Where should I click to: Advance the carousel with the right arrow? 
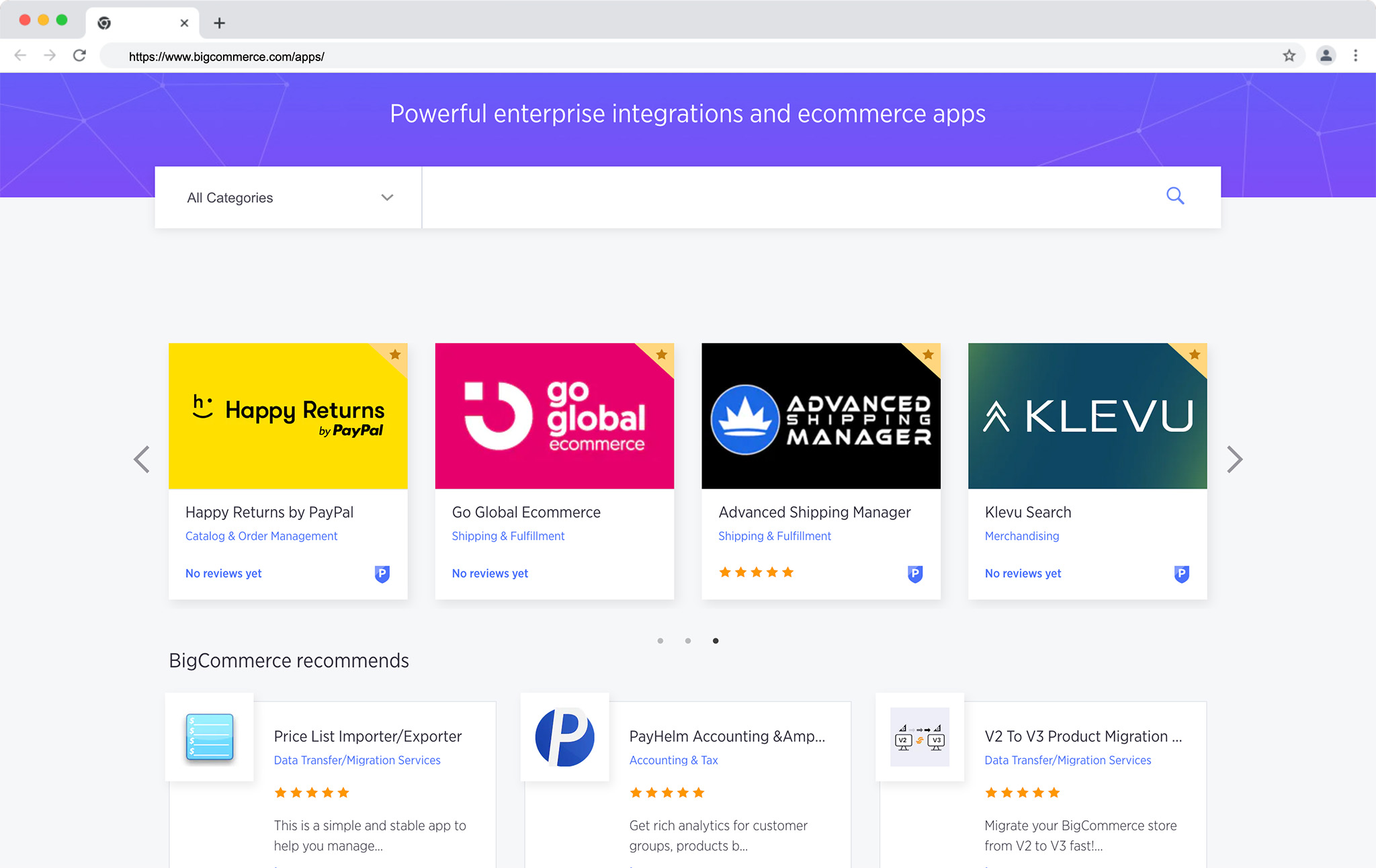pos(1235,459)
